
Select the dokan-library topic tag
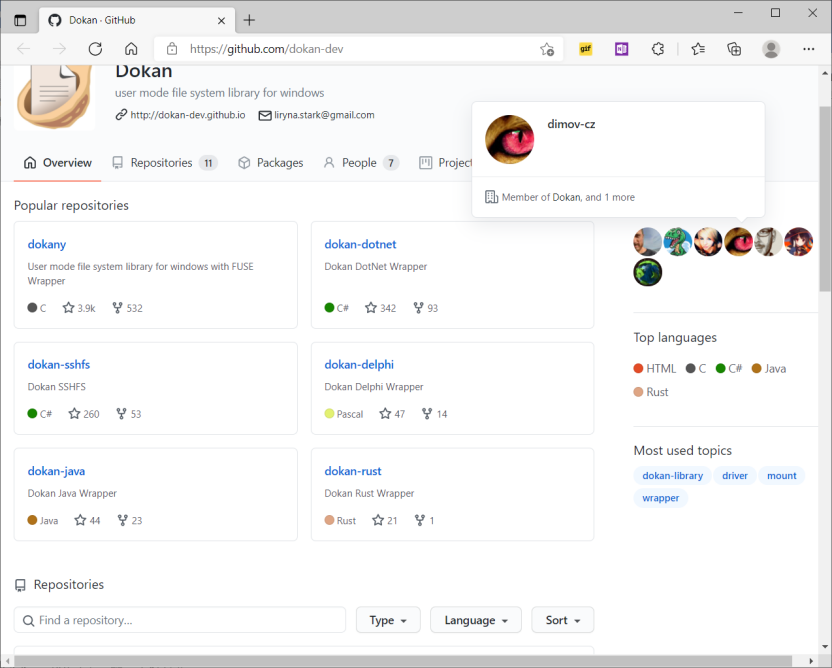pyautogui.click(x=672, y=476)
